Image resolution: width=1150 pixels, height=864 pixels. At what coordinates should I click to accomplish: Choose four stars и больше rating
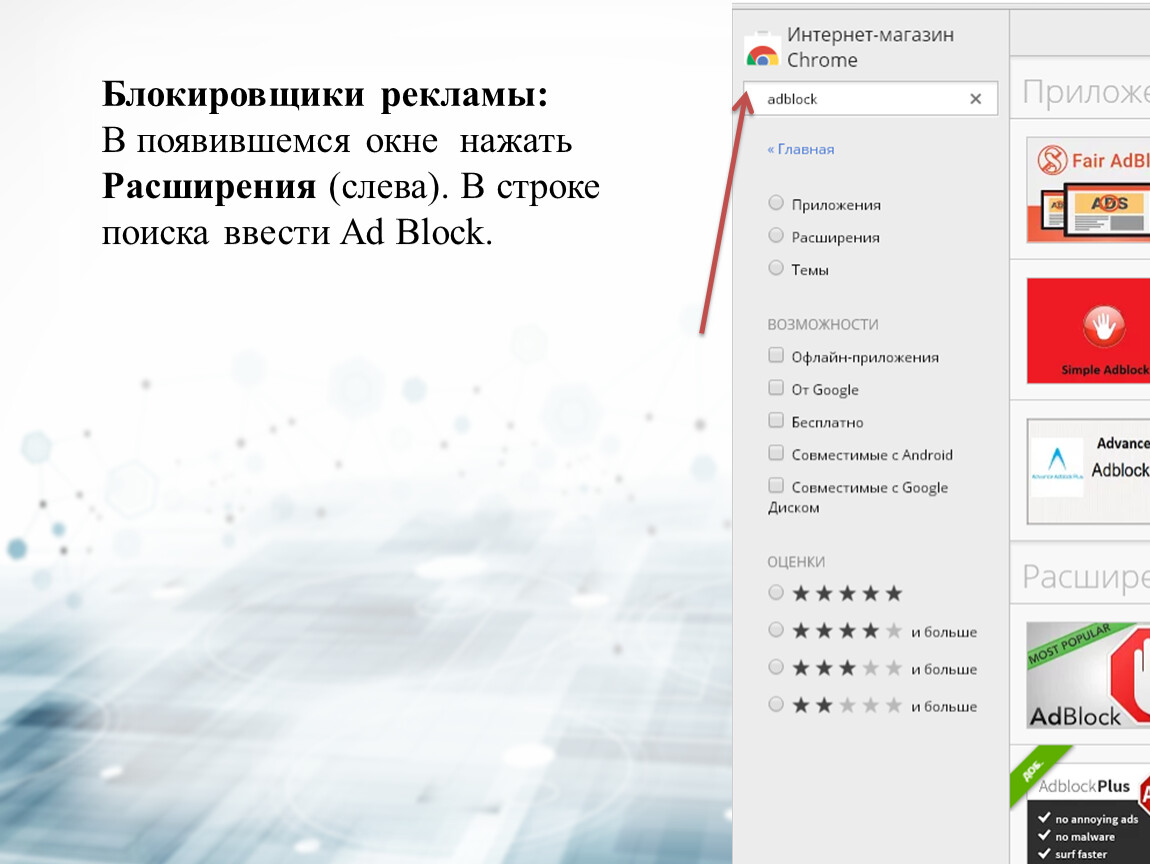pyautogui.click(x=776, y=629)
